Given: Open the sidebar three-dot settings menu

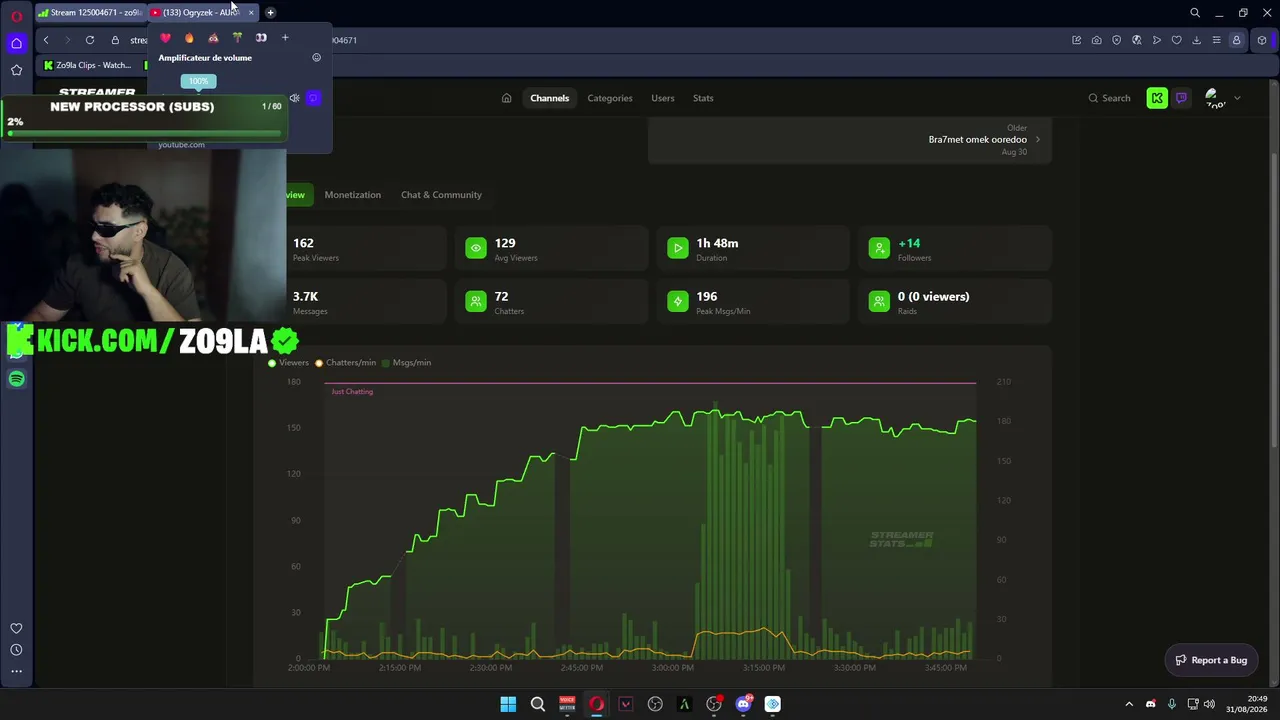Looking at the screenshot, I should tap(16, 671).
